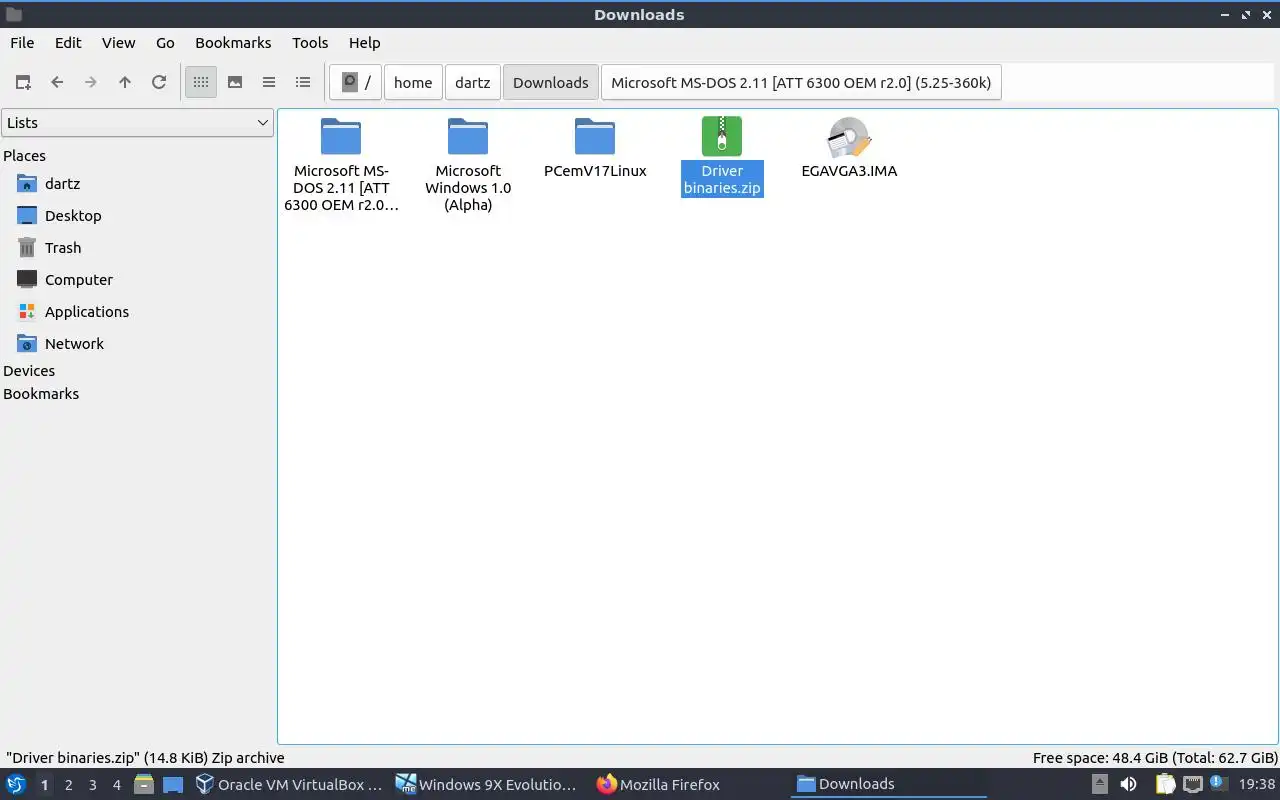The image size is (1280, 800).
Task: Go back to previous folder
Action: pos(57,82)
